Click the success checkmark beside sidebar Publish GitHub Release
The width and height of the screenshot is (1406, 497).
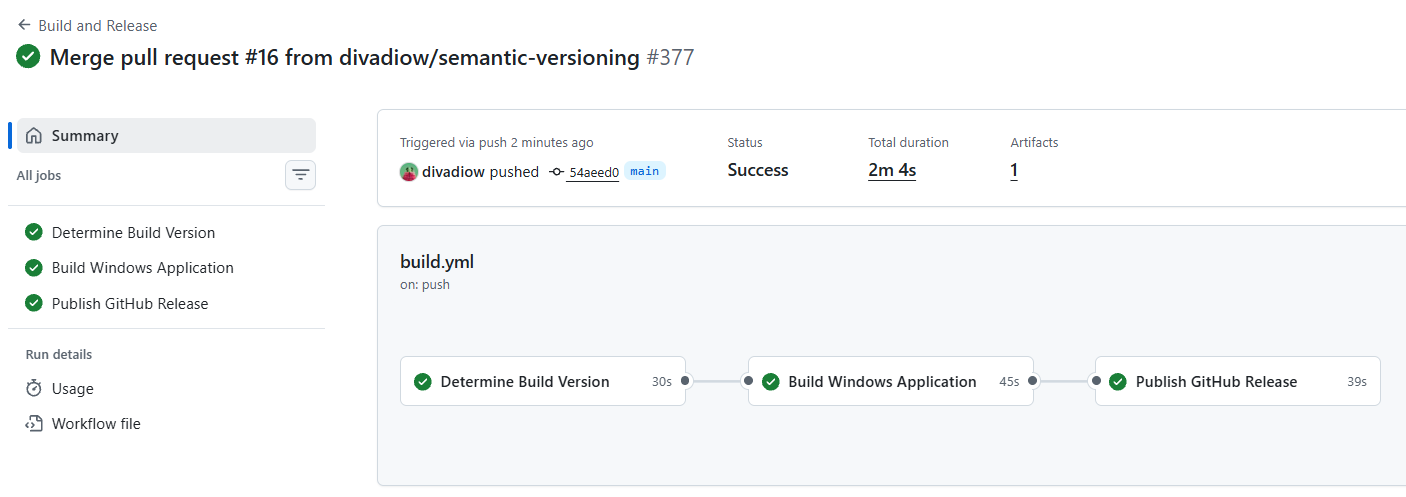34,303
